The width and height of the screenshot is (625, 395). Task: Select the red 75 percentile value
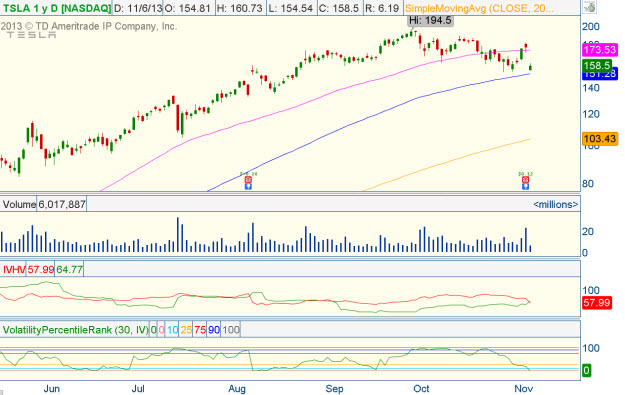pyautogui.click(x=200, y=330)
